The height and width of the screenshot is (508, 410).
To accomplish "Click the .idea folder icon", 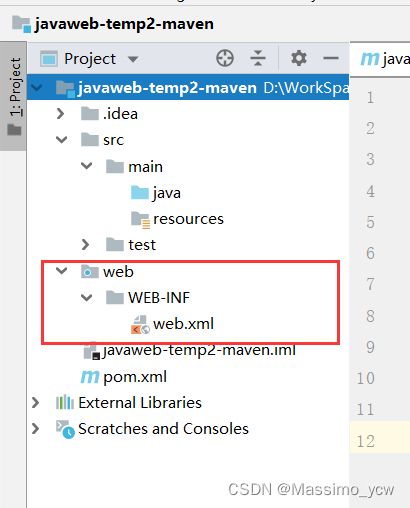I will pos(90,113).
